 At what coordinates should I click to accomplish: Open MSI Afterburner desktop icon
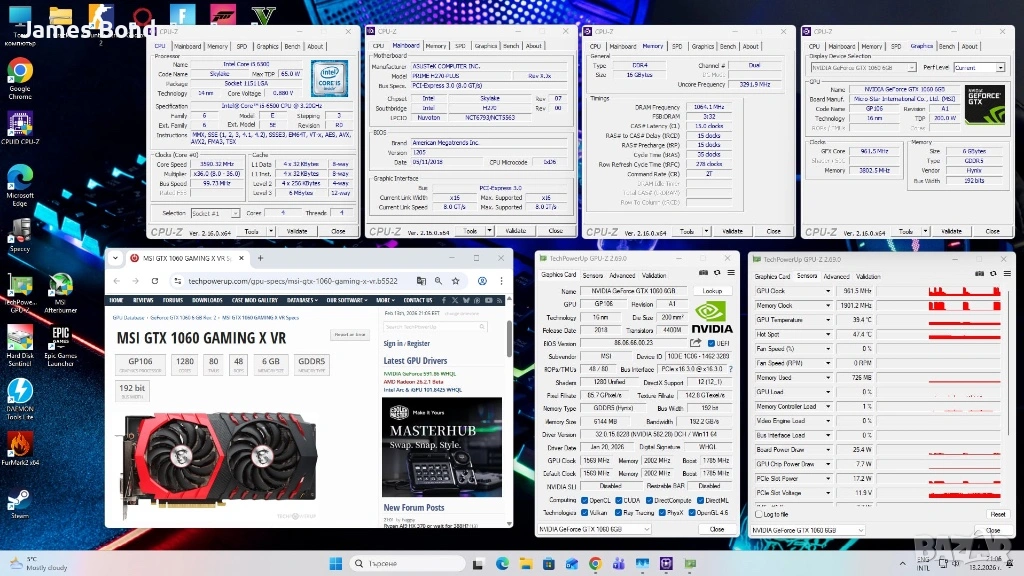pyautogui.click(x=61, y=292)
